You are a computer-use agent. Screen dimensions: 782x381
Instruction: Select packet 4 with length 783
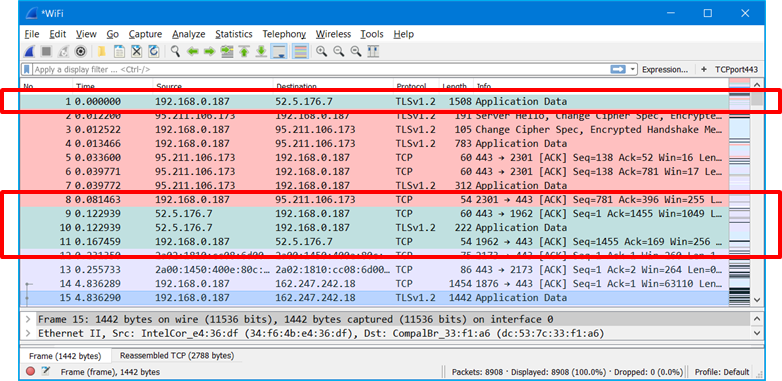tap(374, 144)
